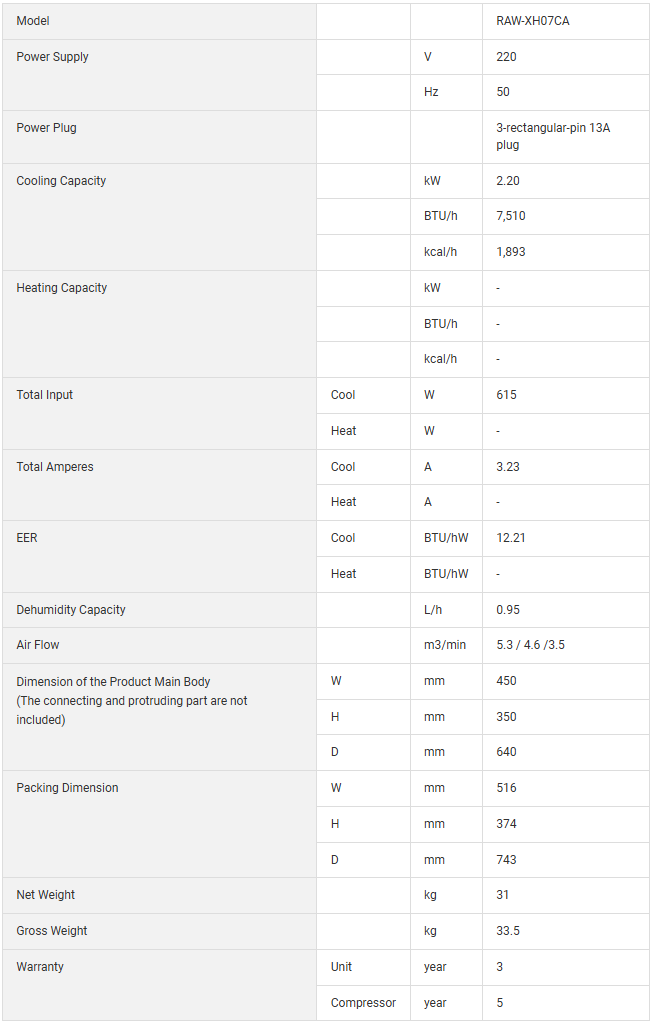Image resolution: width=652 pixels, height=1025 pixels.
Task: Click the 3.23 ampere value
Action: point(508,467)
